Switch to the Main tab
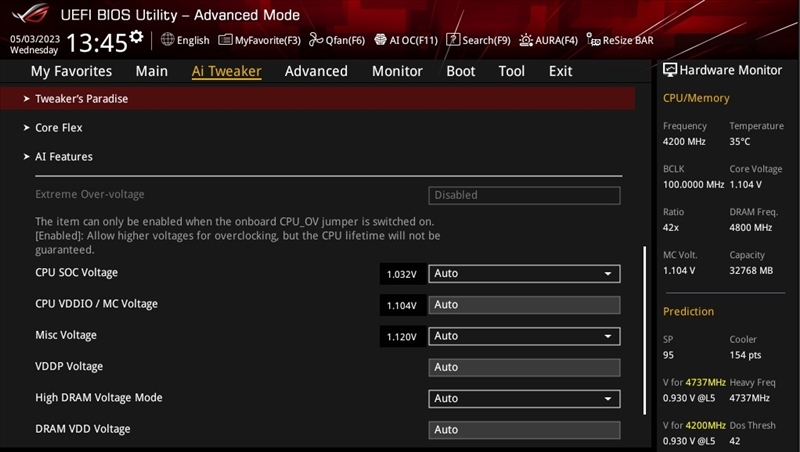Viewport: 800px width, 452px height. (152, 71)
